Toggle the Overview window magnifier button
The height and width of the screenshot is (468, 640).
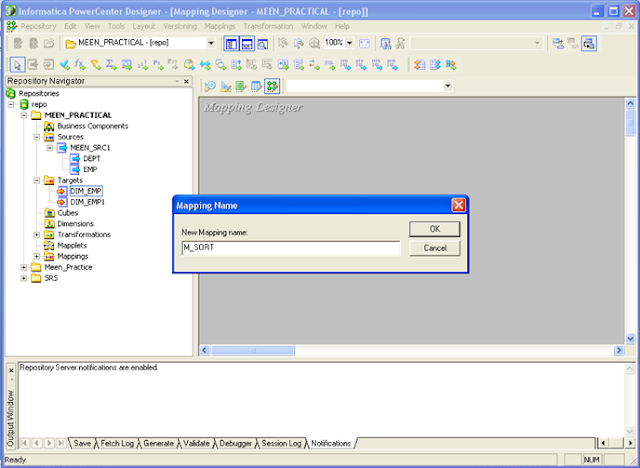click(x=262, y=43)
